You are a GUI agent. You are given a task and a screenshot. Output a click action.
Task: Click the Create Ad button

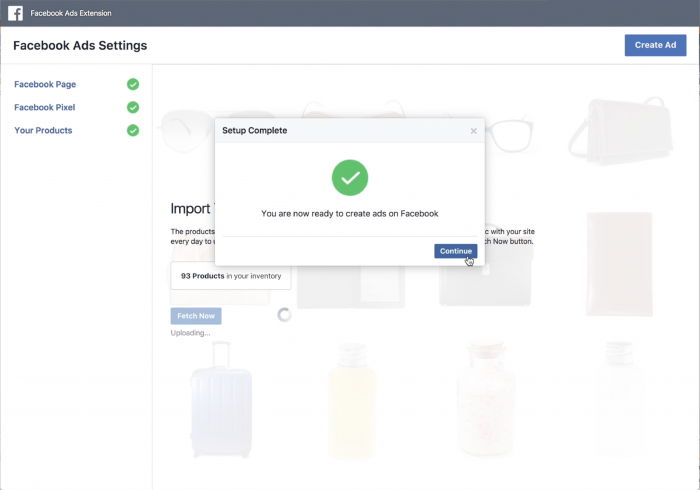655,45
